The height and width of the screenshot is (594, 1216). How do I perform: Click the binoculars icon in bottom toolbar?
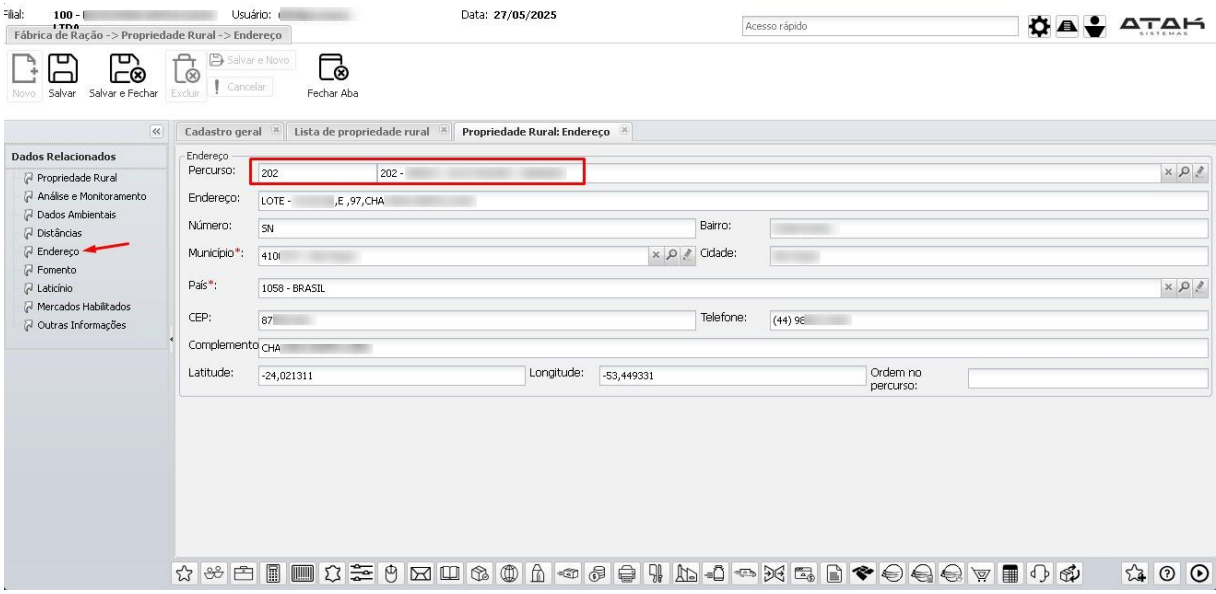pyautogui.click(x=215, y=574)
